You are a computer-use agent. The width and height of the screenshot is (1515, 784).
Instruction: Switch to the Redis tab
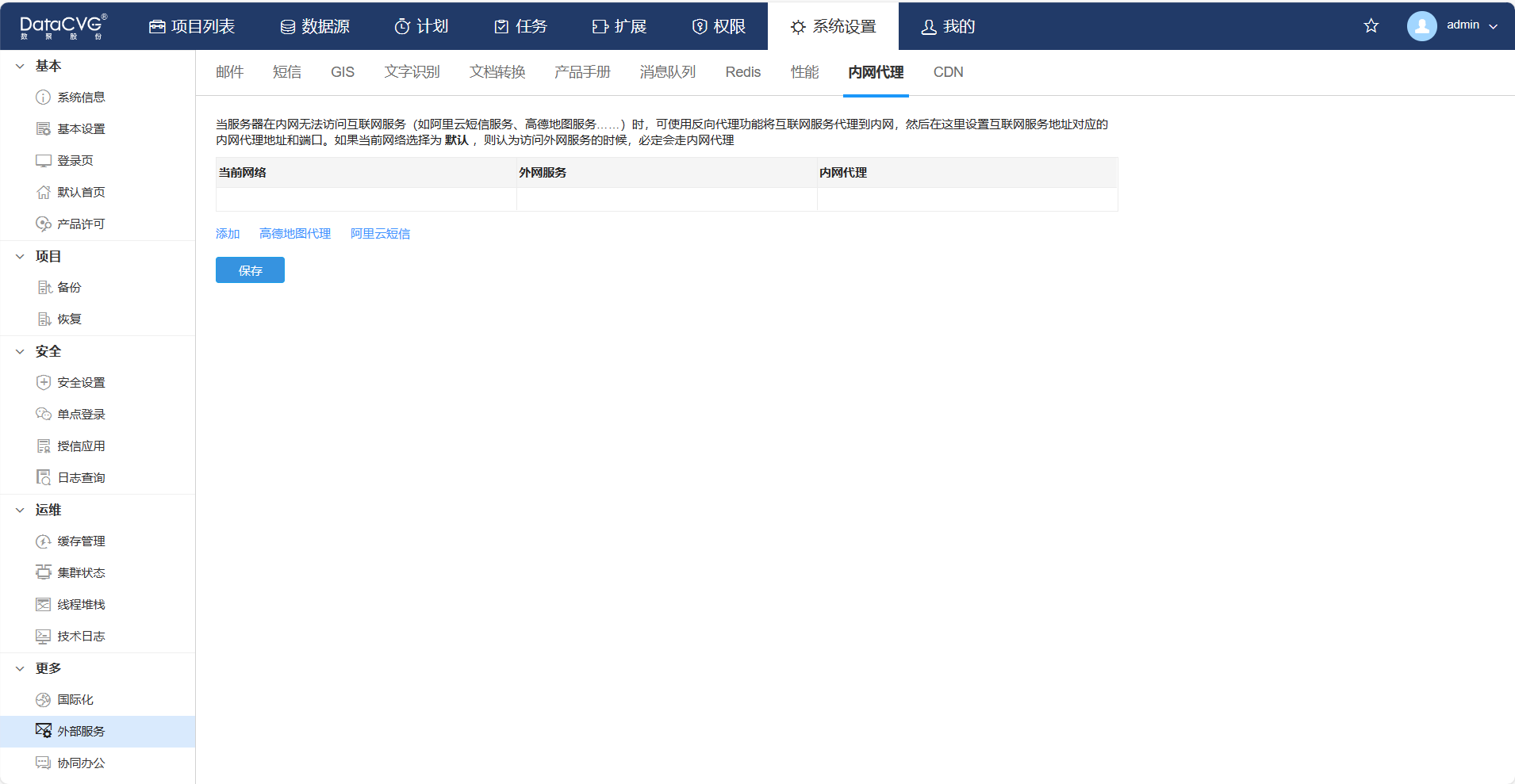coord(743,72)
